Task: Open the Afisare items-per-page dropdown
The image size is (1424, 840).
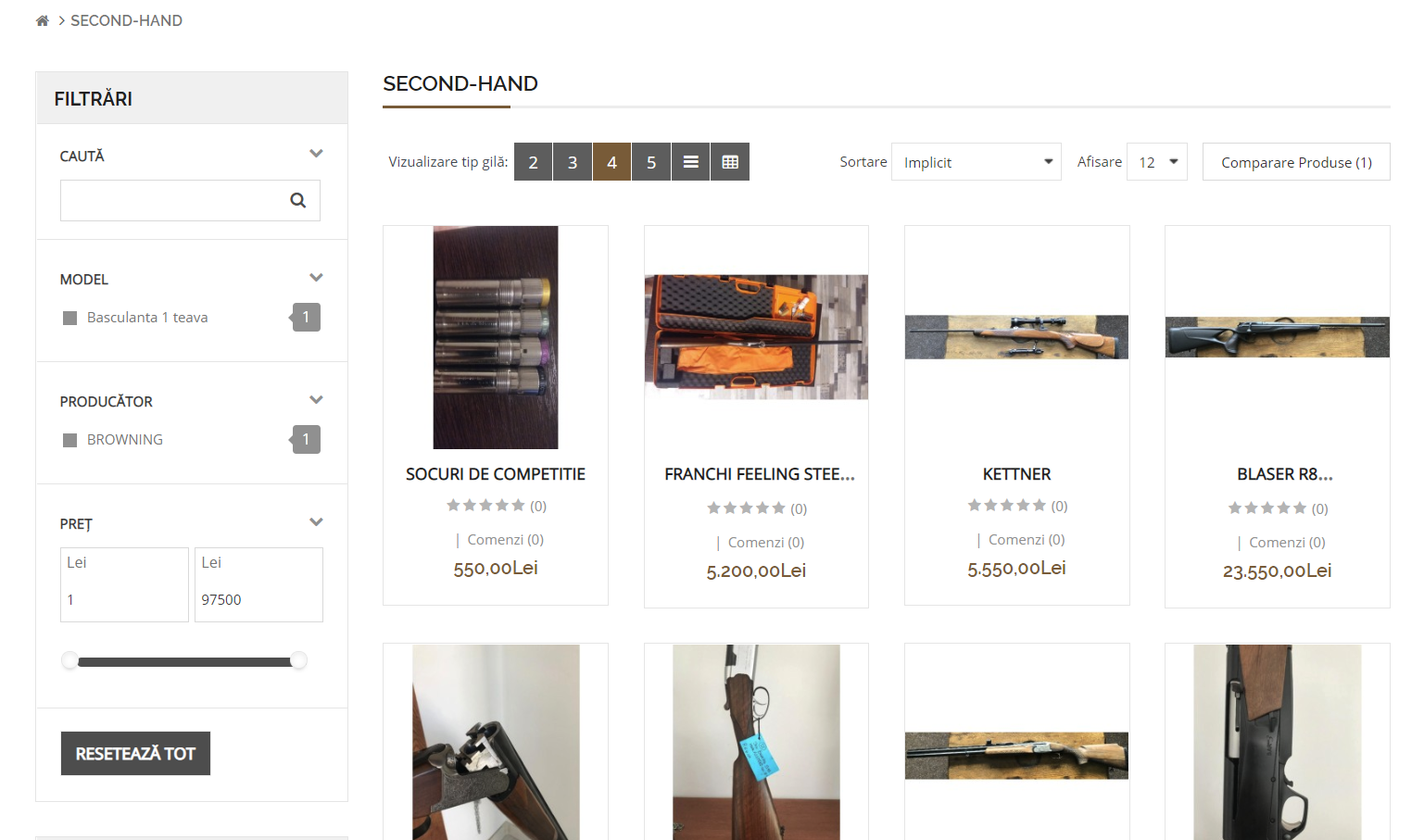Action: [1156, 162]
